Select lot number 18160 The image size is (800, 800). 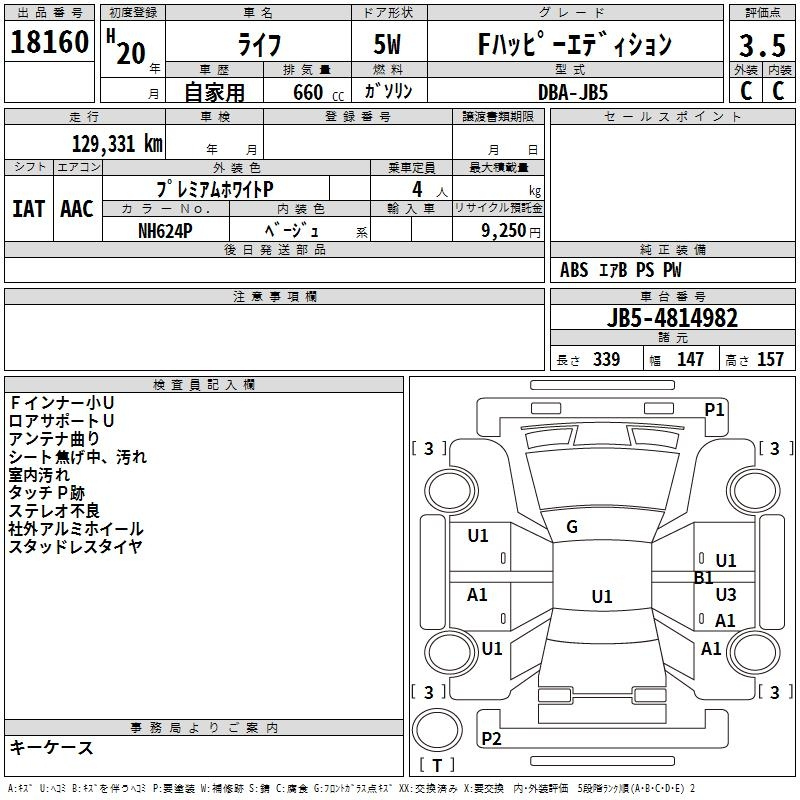click(49, 42)
